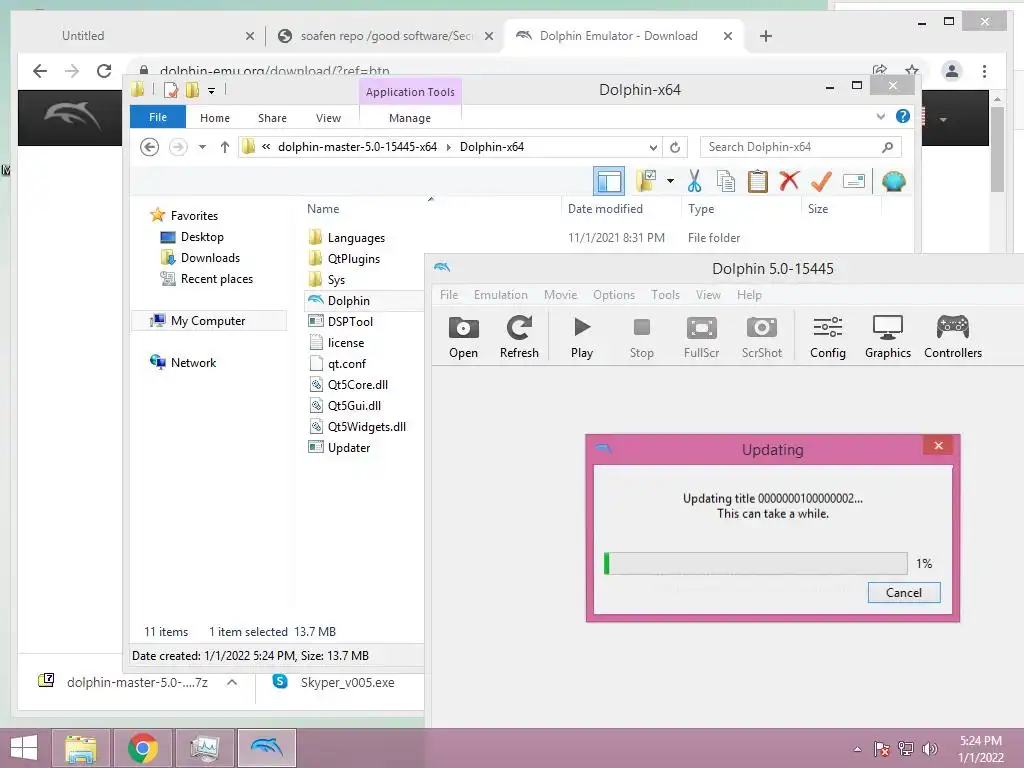Select Network in navigation pane
This screenshot has height=768, width=1024.
193,362
